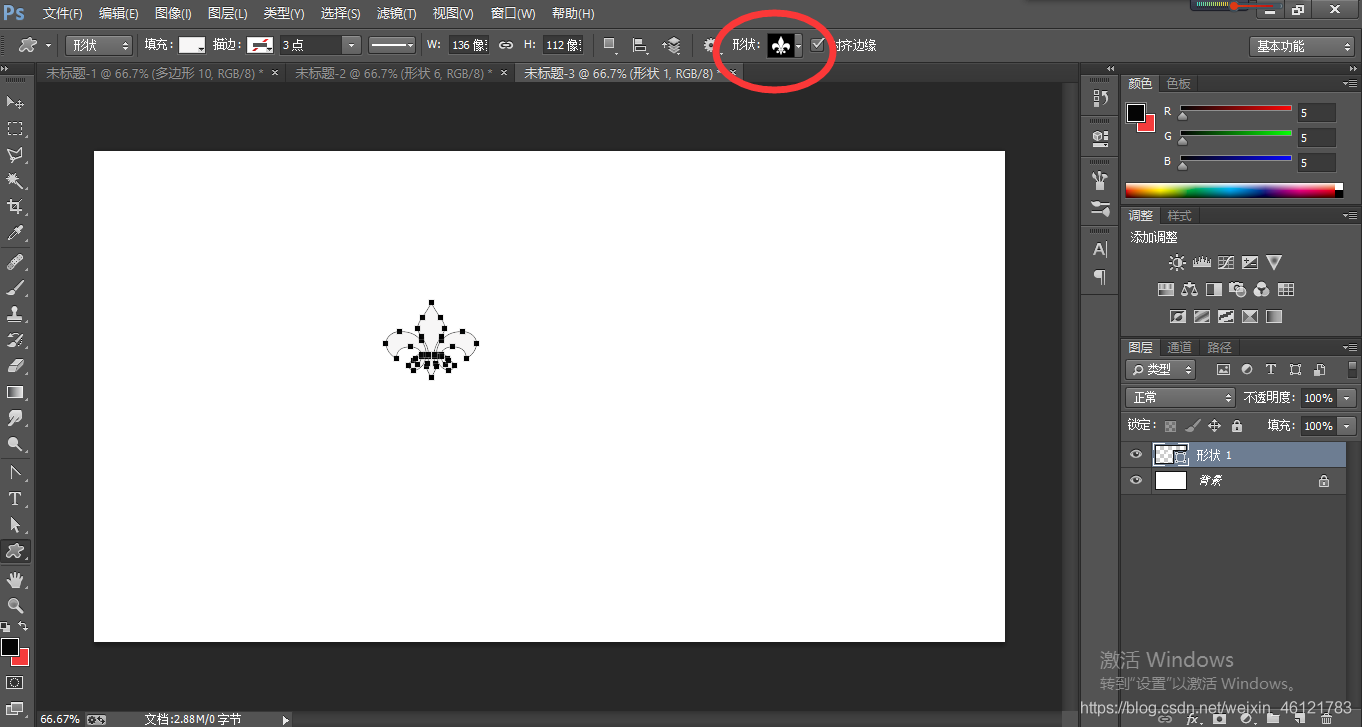Image resolution: width=1362 pixels, height=727 pixels.
Task: Select the Brush tool
Action: point(16,288)
